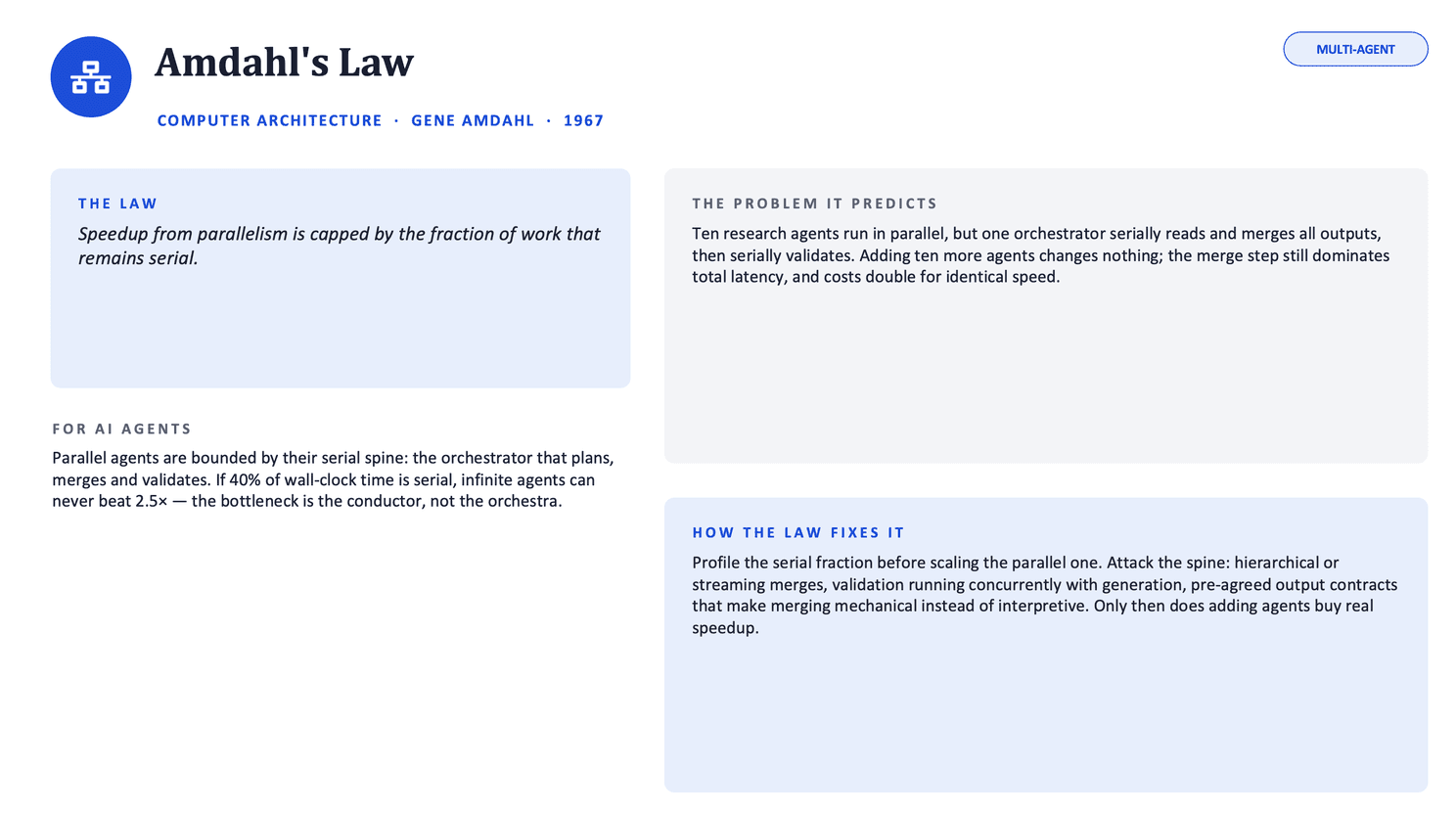
Task: Click the second dot separator before 1967
Action: [549, 120]
